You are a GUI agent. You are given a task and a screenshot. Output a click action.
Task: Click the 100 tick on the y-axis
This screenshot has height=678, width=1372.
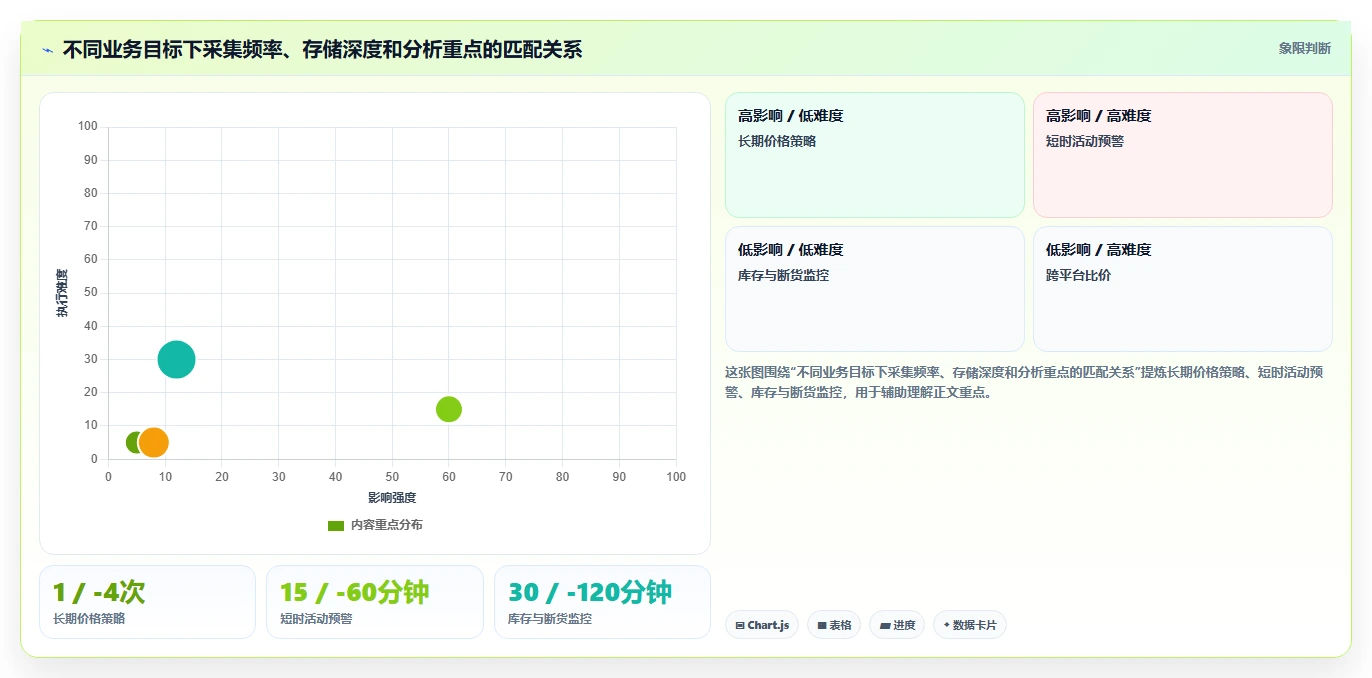88,126
